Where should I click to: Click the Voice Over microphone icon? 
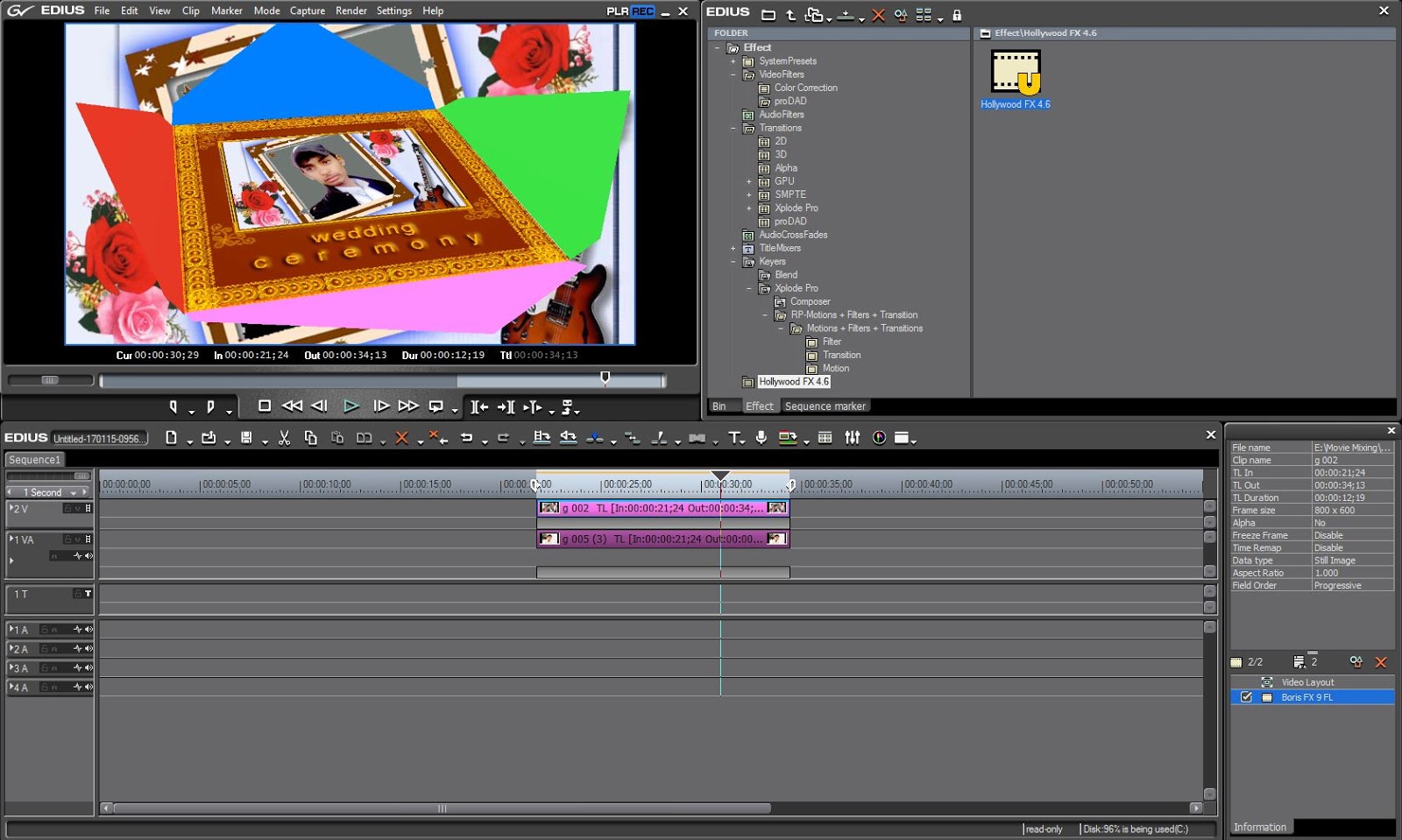761,438
